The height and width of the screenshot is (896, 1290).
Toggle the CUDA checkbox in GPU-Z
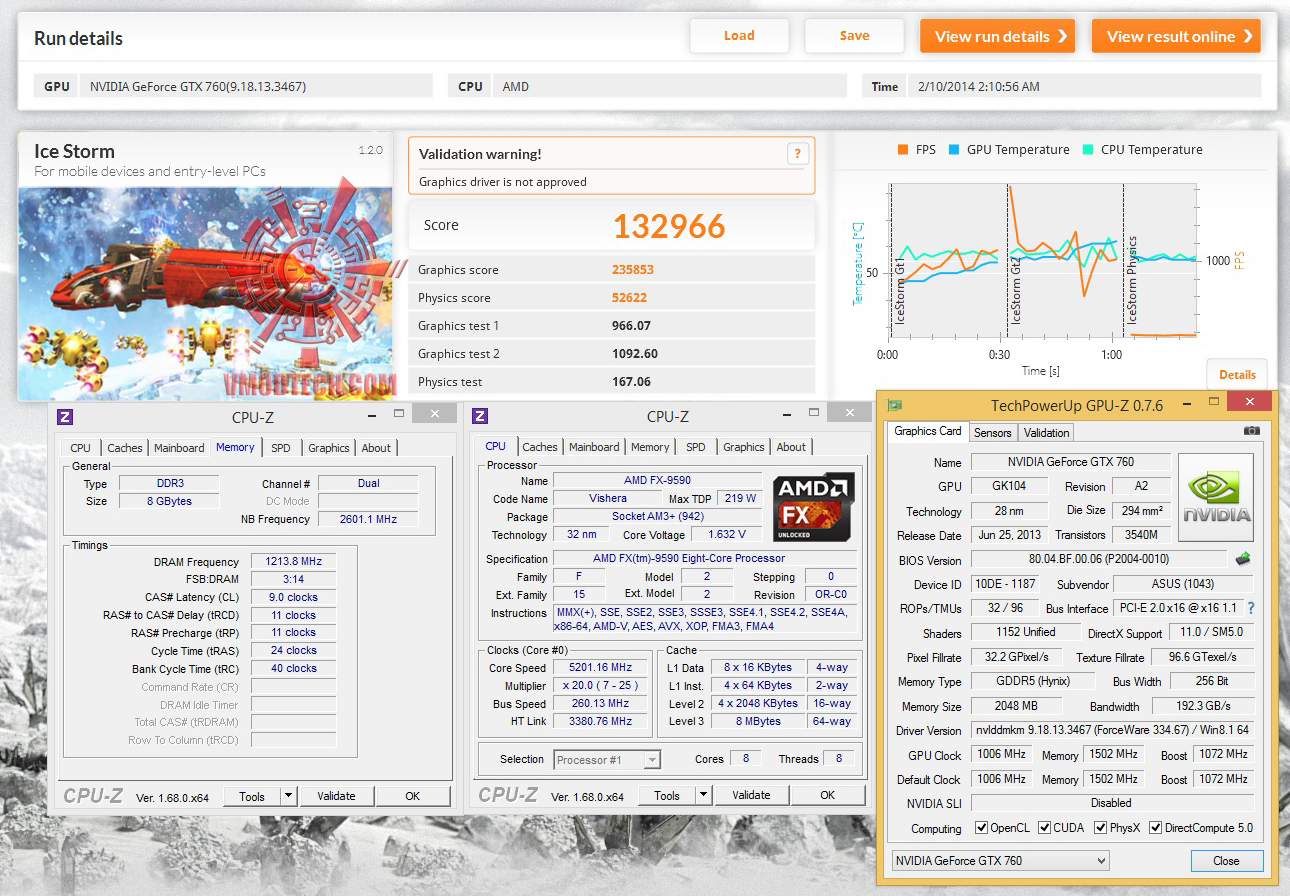[x=1044, y=828]
